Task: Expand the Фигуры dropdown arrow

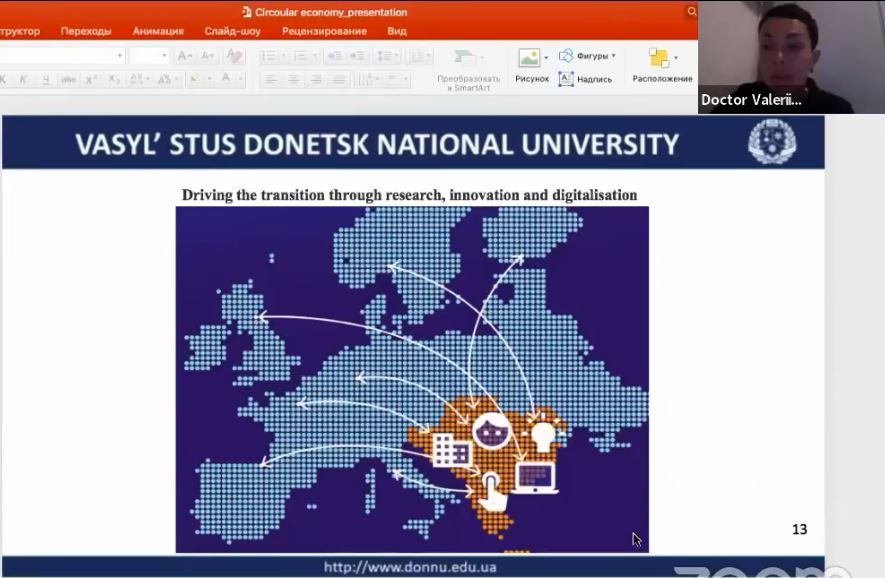Action: [x=614, y=55]
